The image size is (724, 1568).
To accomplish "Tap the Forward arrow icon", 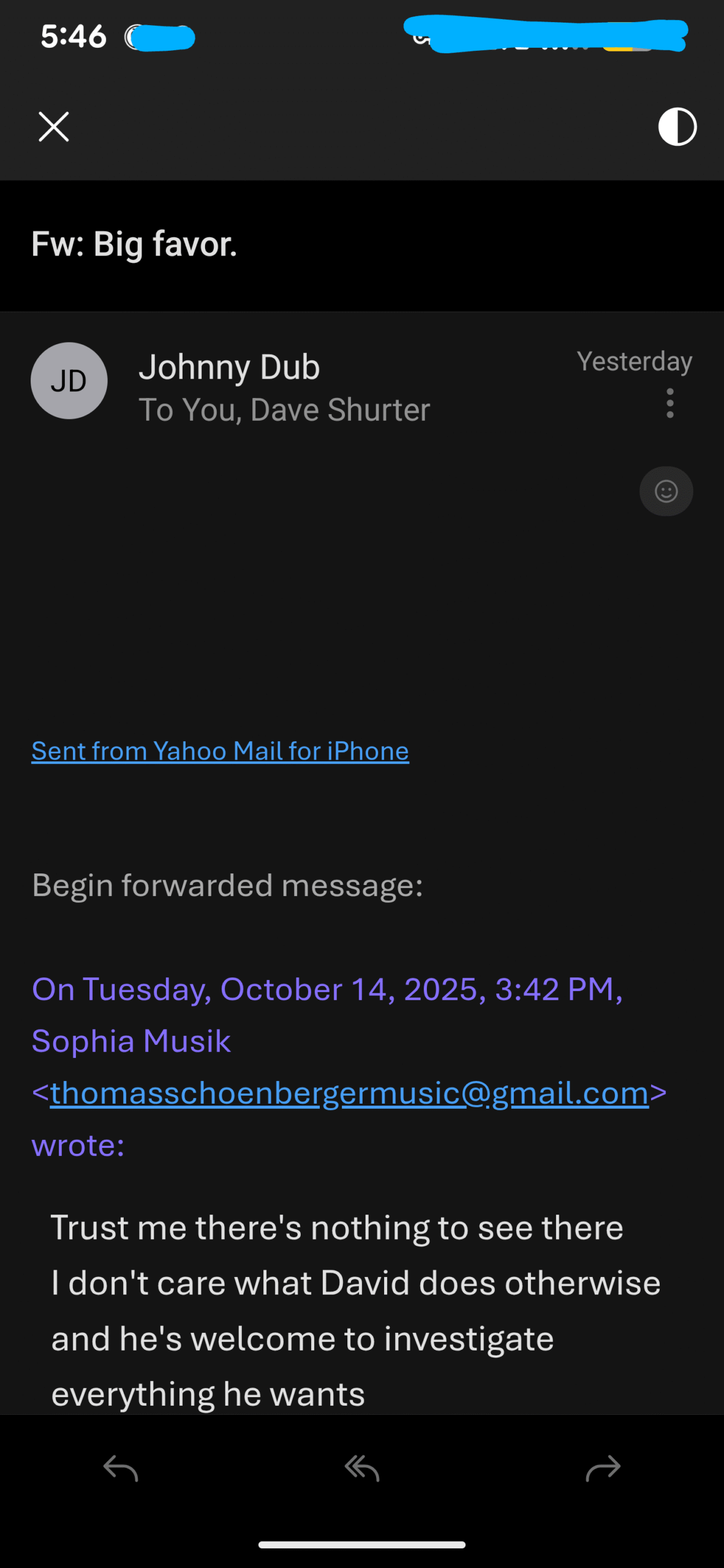I will click(603, 1468).
